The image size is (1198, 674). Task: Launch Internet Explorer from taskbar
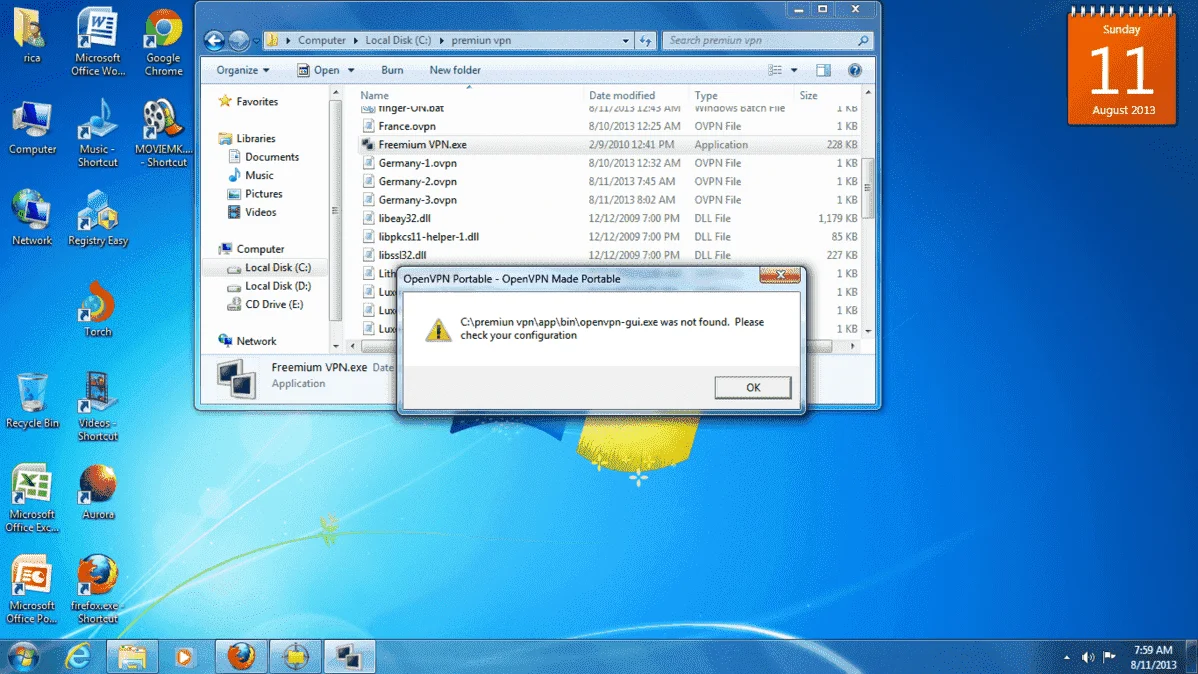pyautogui.click(x=77, y=656)
